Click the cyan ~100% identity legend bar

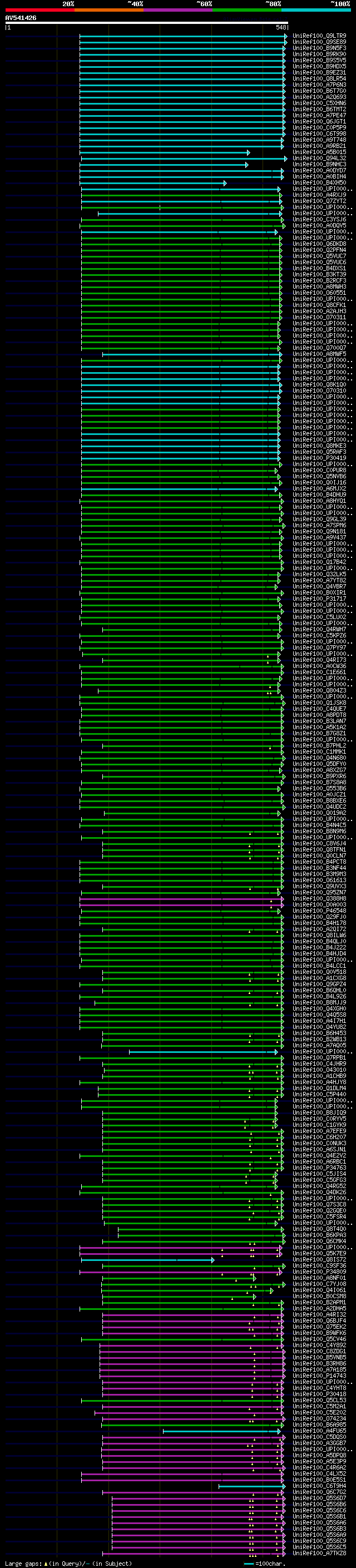316,10
